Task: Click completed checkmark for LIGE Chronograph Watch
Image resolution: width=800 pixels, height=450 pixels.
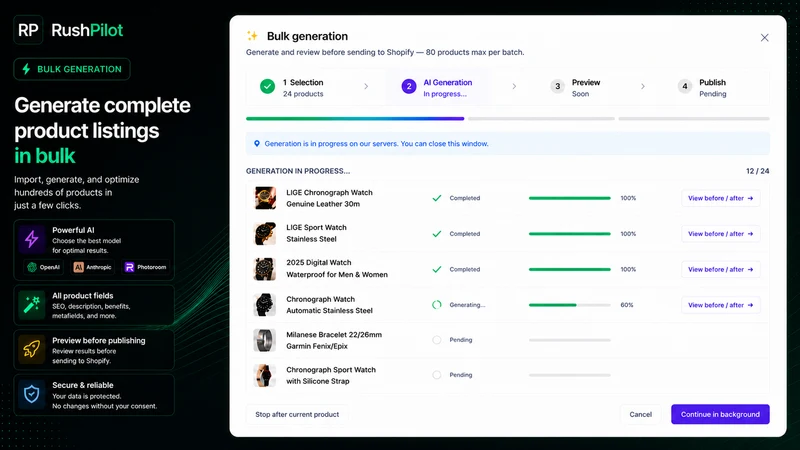Action: pos(437,198)
